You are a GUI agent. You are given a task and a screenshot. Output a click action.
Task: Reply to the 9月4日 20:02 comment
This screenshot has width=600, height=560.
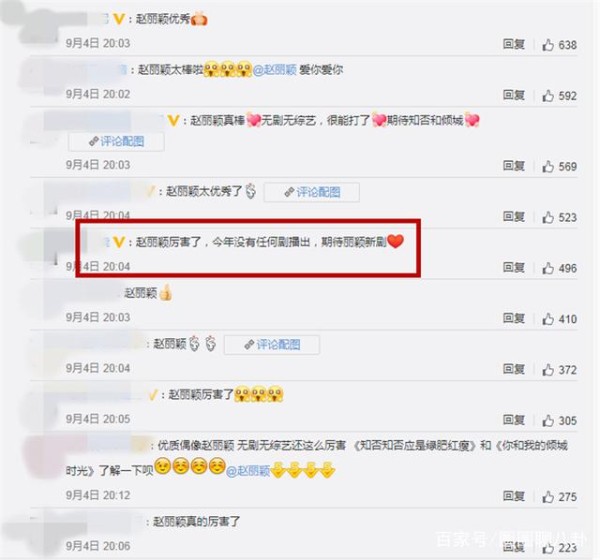(x=514, y=95)
